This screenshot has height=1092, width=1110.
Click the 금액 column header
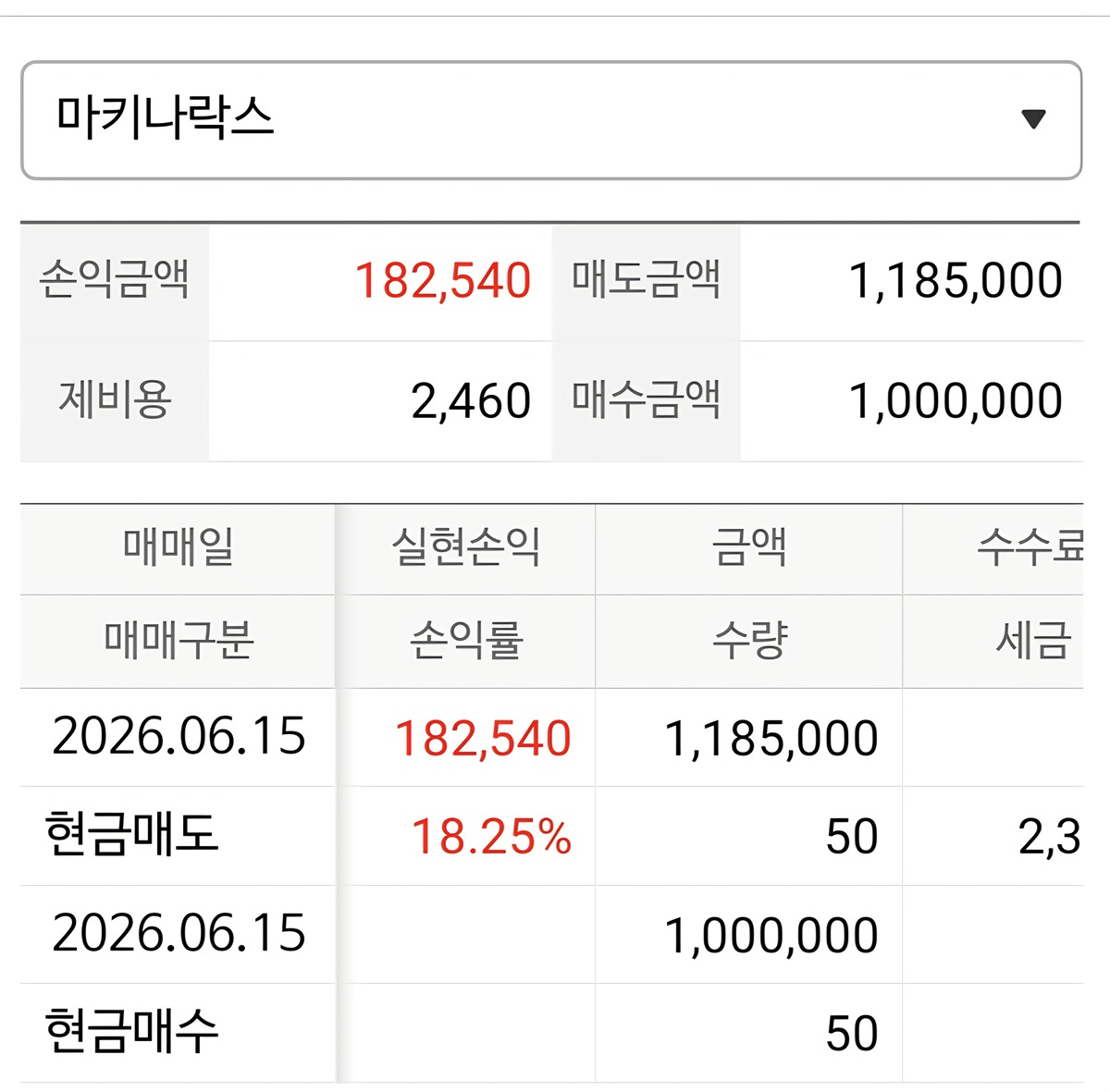pyautogui.click(x=748, y=549)
